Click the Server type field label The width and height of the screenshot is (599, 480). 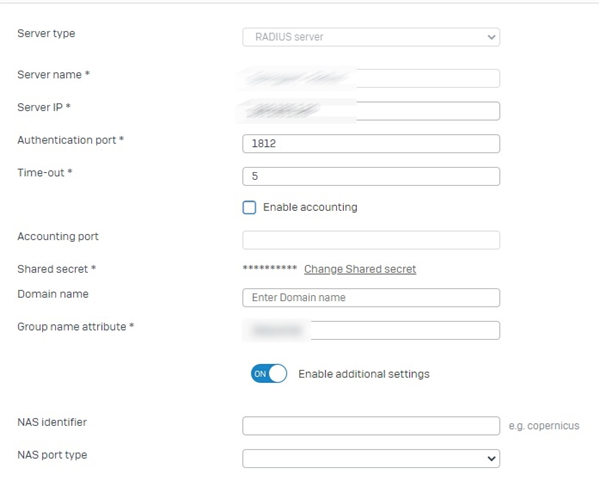[46, 34]
